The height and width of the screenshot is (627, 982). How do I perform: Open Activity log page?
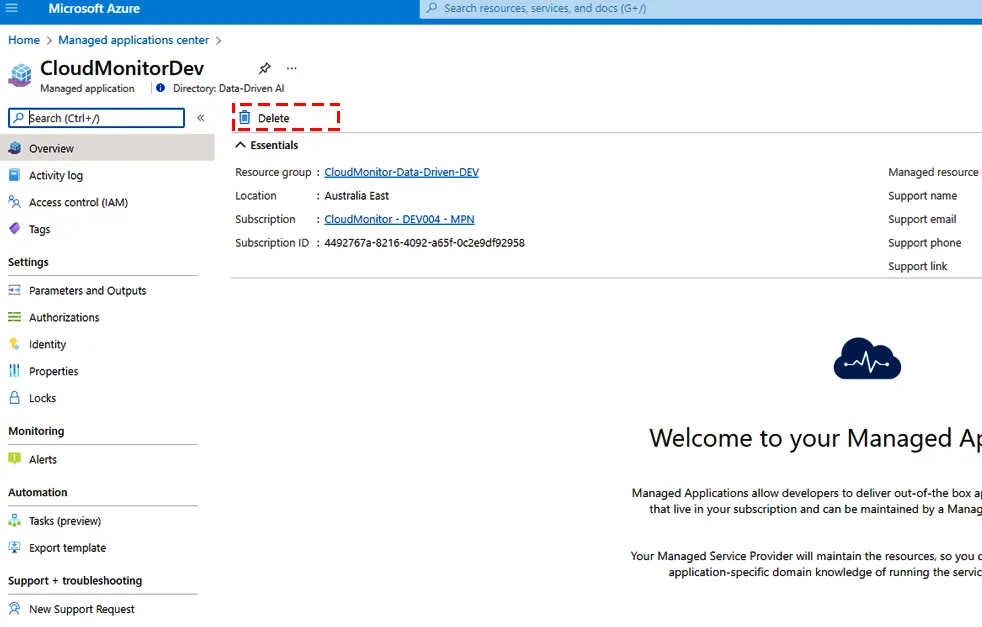[x=56, y=175]
